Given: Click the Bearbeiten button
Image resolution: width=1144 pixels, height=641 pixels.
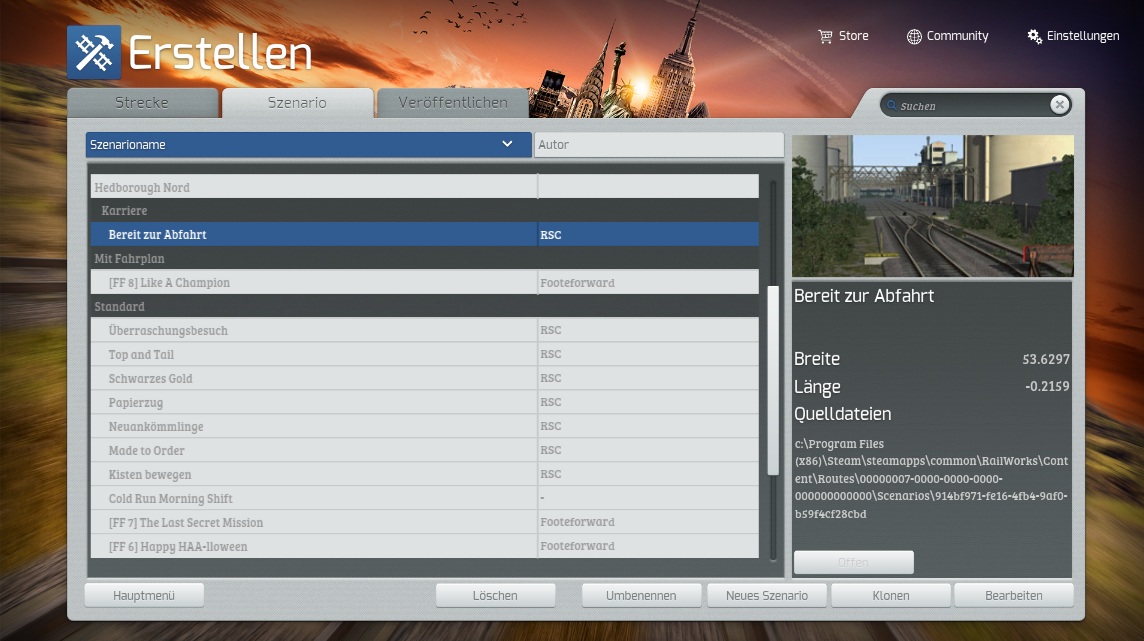Looking at the screenshot, I should point(1013,595).
